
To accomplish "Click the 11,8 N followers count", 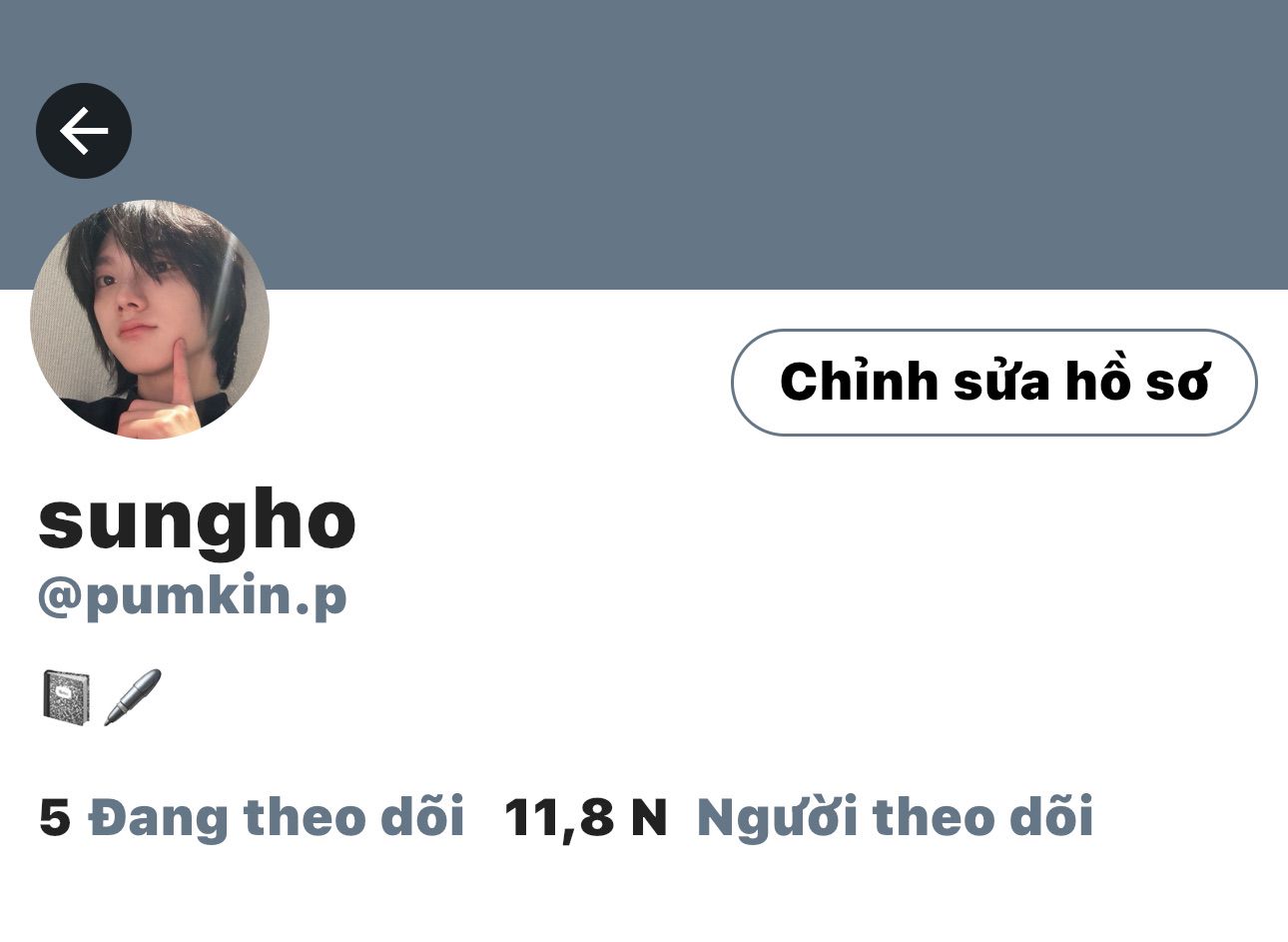I will (x=585, y=818).
